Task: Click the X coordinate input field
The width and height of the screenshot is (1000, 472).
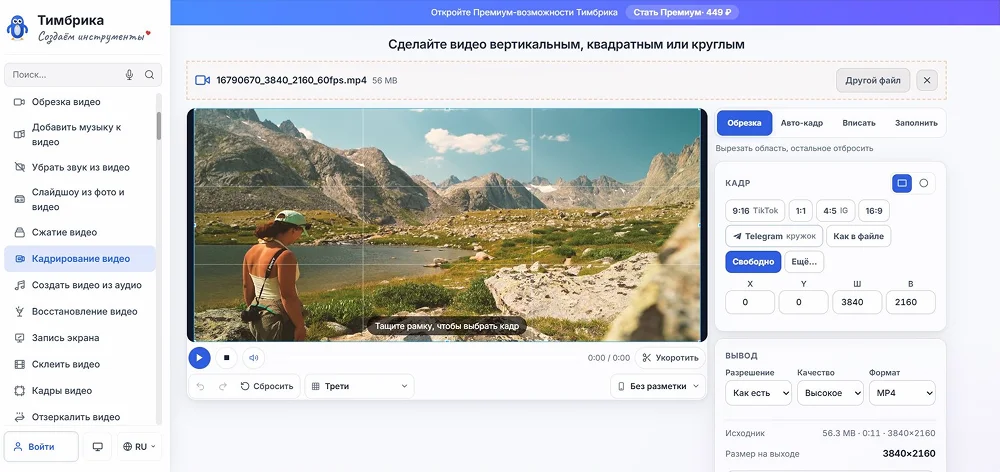Action: click(750, 302)
